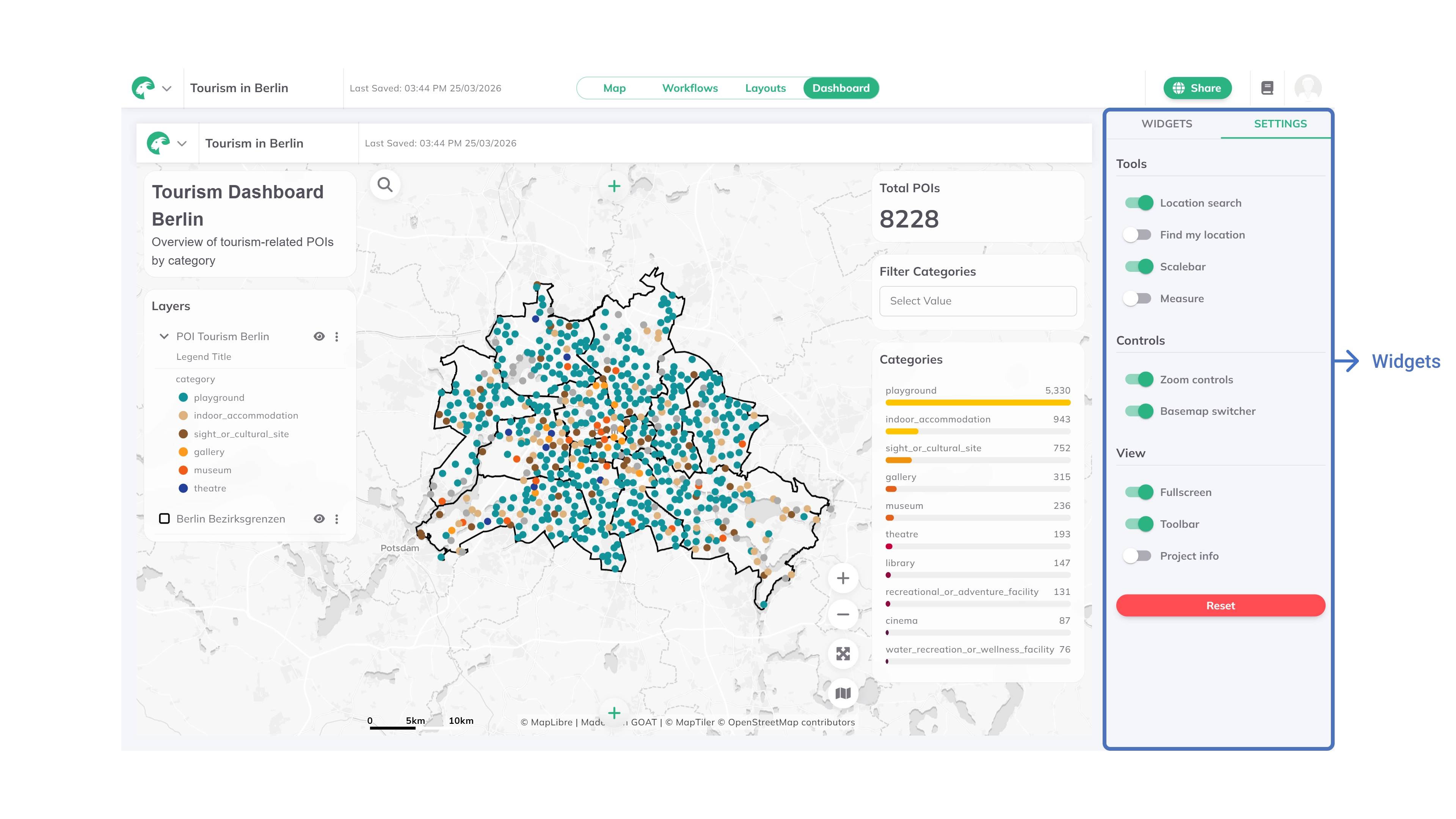Open the basemap switcher icon on the map

(843, 693)
